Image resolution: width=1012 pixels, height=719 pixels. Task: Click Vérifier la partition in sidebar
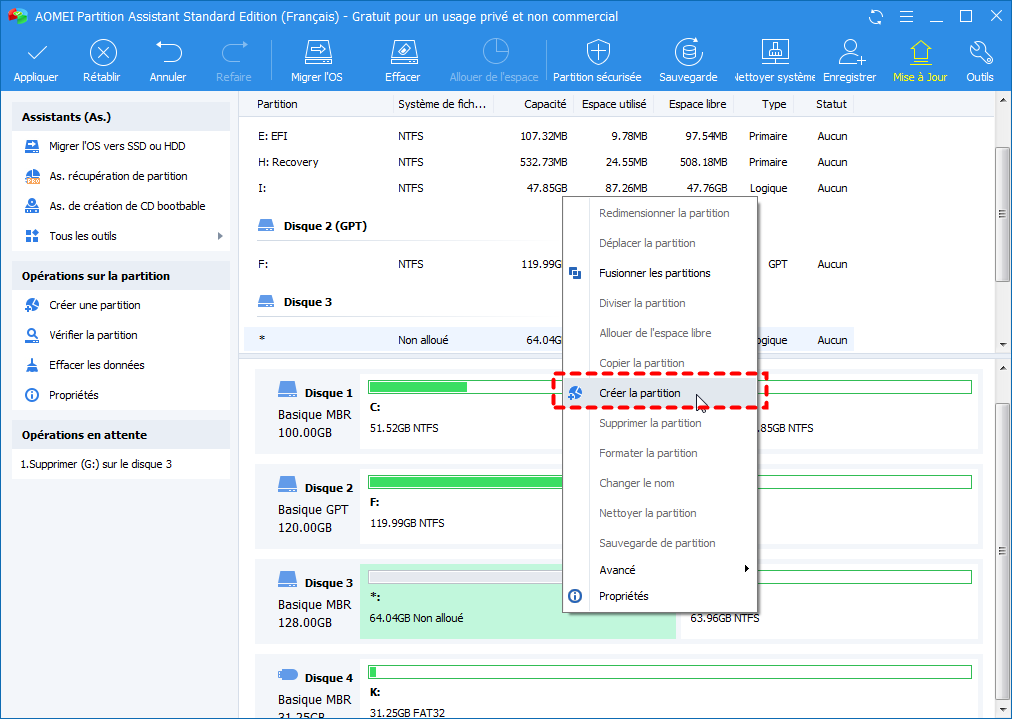point(93,335)
